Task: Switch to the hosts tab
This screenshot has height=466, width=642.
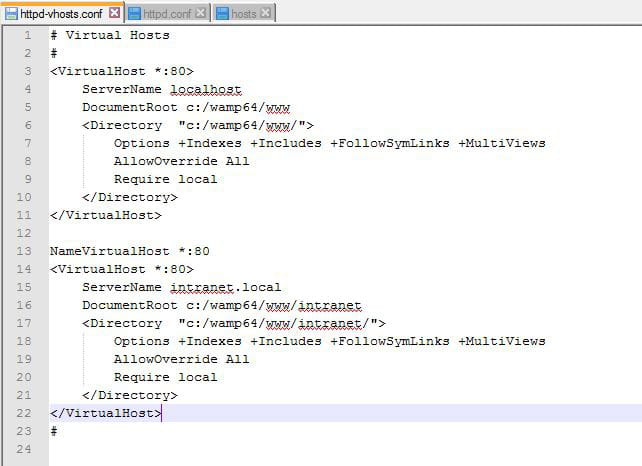Action: pyautogui.click(x=244, y=14)
